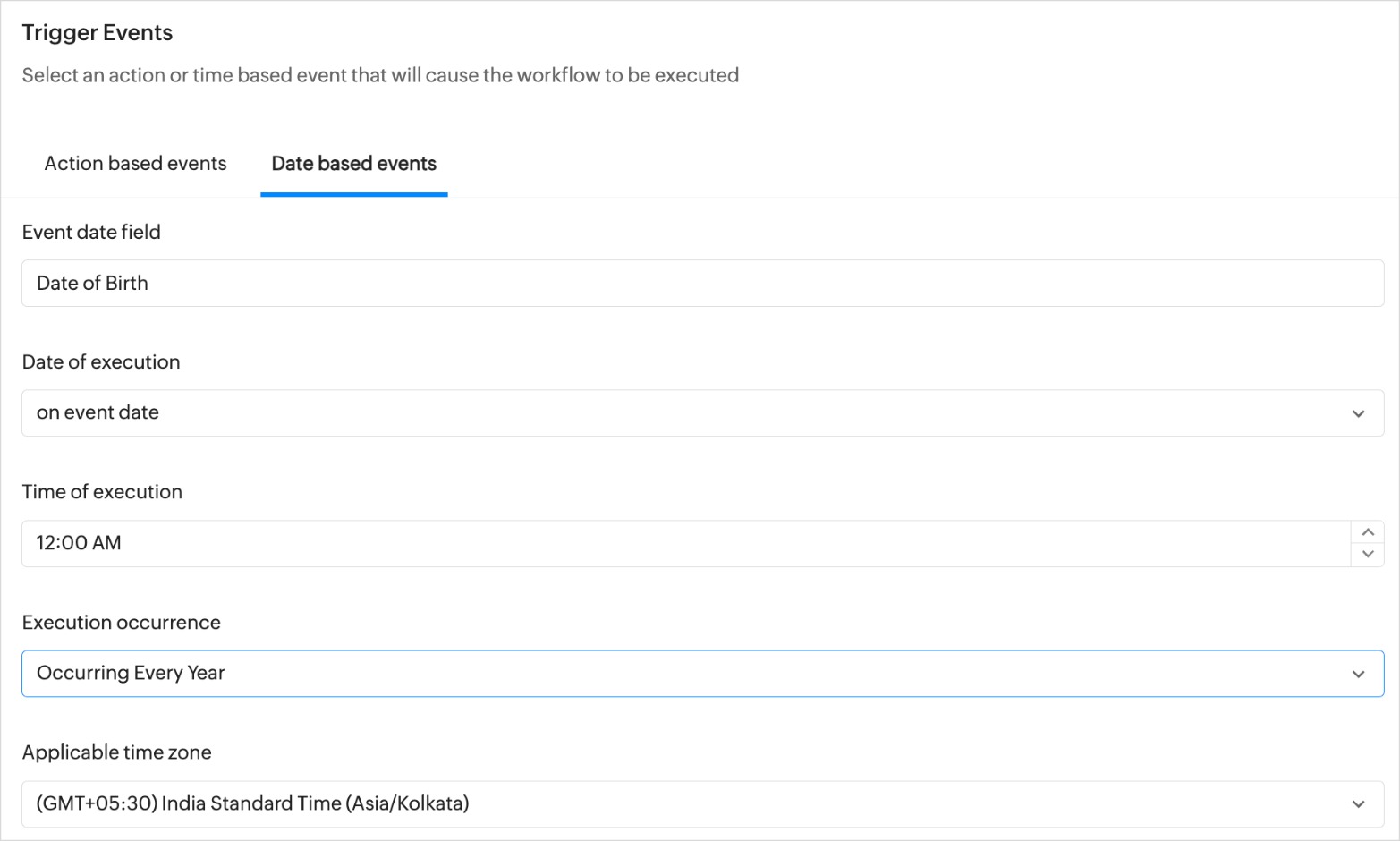Click the 'Date of Birth' value text
Image resolution: width=1400 pixels, height=841 pixels.
pos(92,284)
